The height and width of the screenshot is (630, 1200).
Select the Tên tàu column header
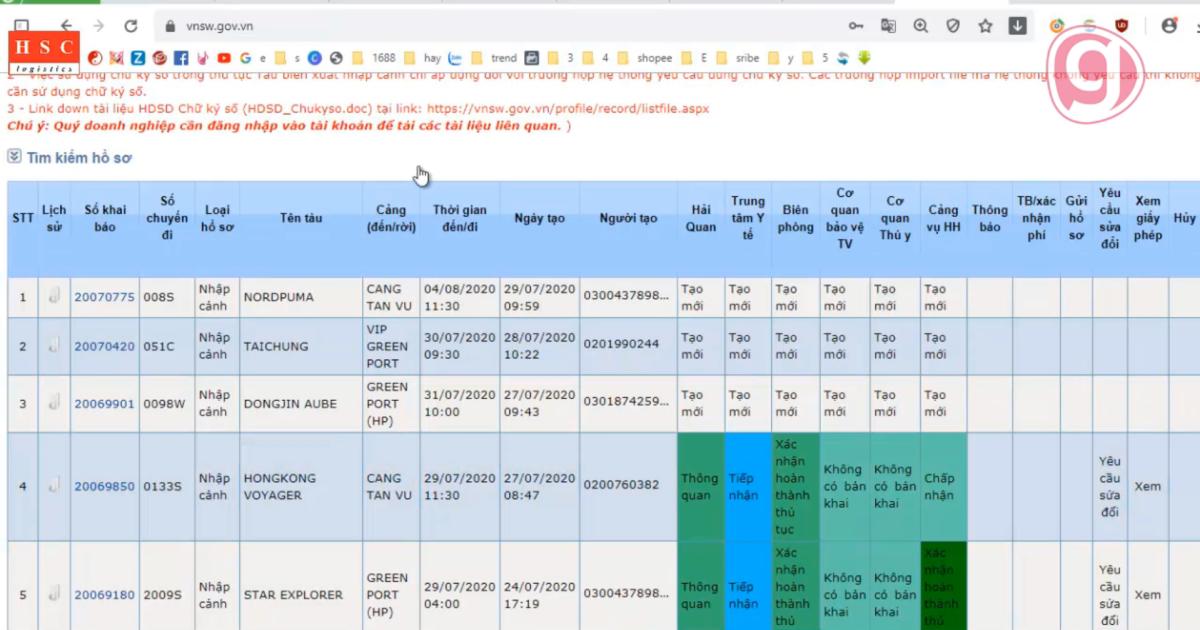pos(301,218)
